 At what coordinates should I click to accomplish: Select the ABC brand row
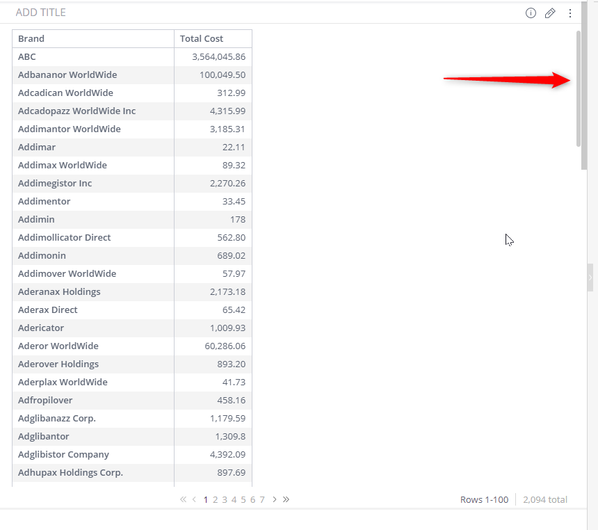tap(132, 57)
